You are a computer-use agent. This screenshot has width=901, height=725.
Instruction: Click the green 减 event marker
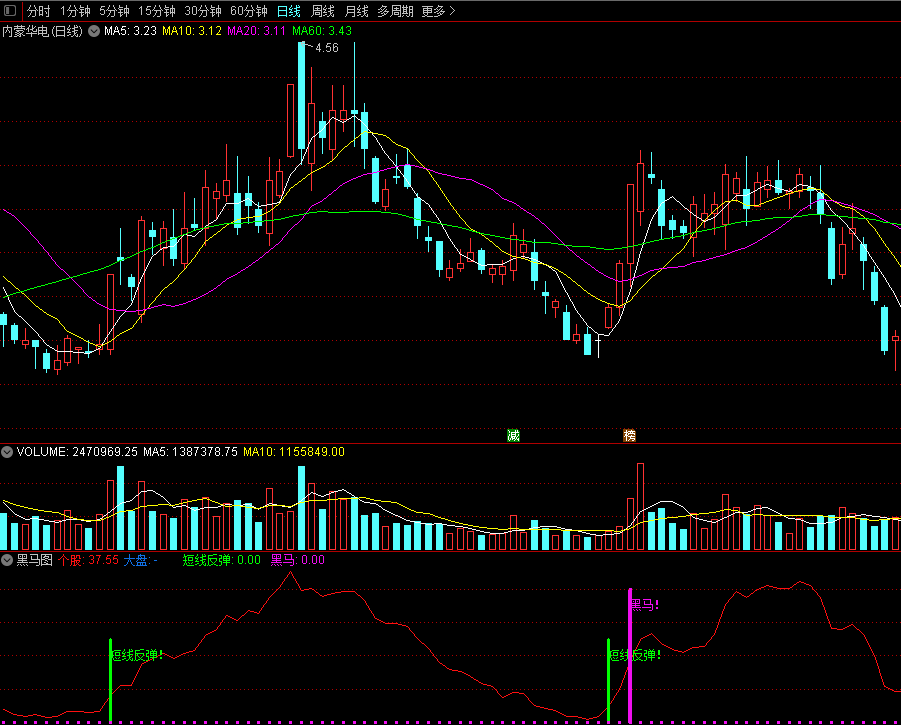[x=513, y=435]
